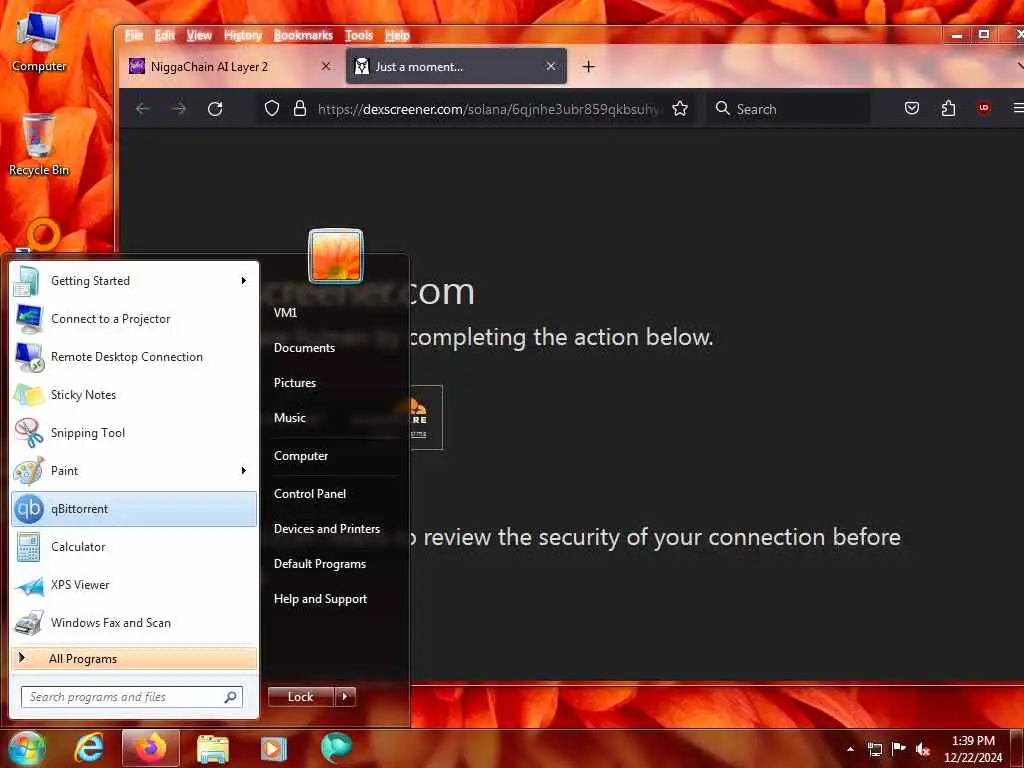Click the teal globe taskbar icon
Viewport: 1024px width, 768px height.
tap(336, 748)
